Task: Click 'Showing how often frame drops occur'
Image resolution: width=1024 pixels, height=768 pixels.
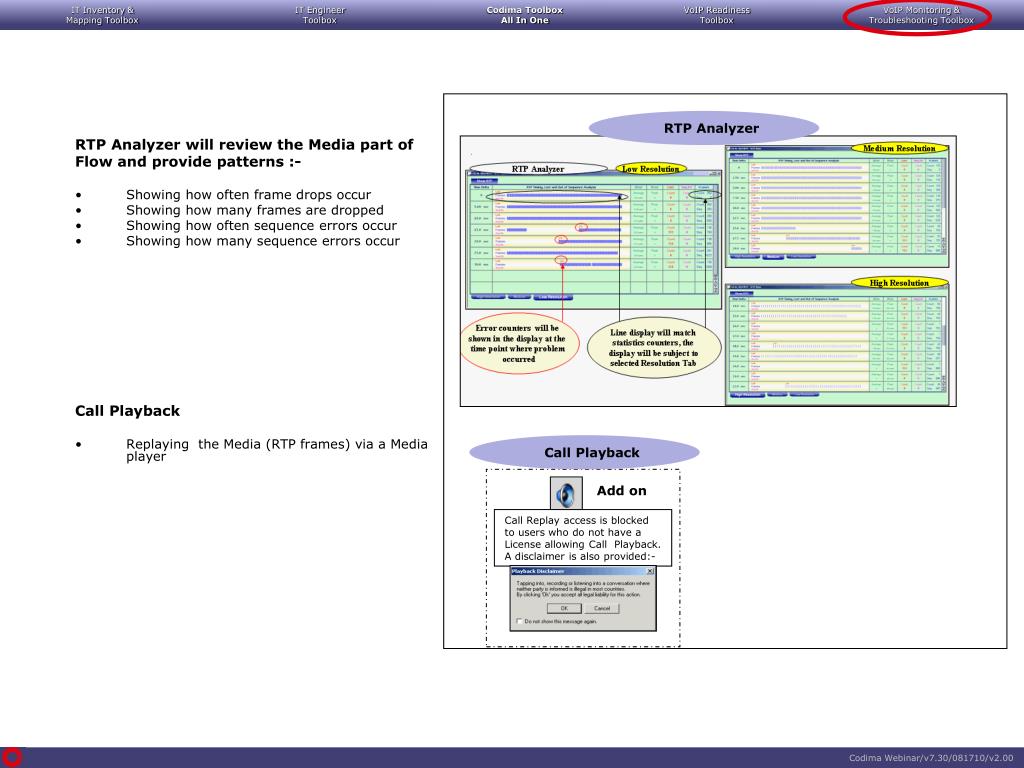Action: pos(248,195)
